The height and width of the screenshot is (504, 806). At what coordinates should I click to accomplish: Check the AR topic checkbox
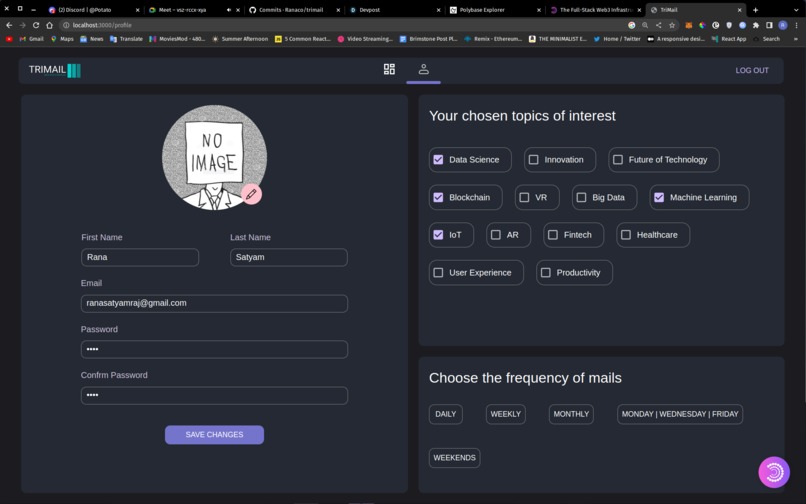pos(496,235)
